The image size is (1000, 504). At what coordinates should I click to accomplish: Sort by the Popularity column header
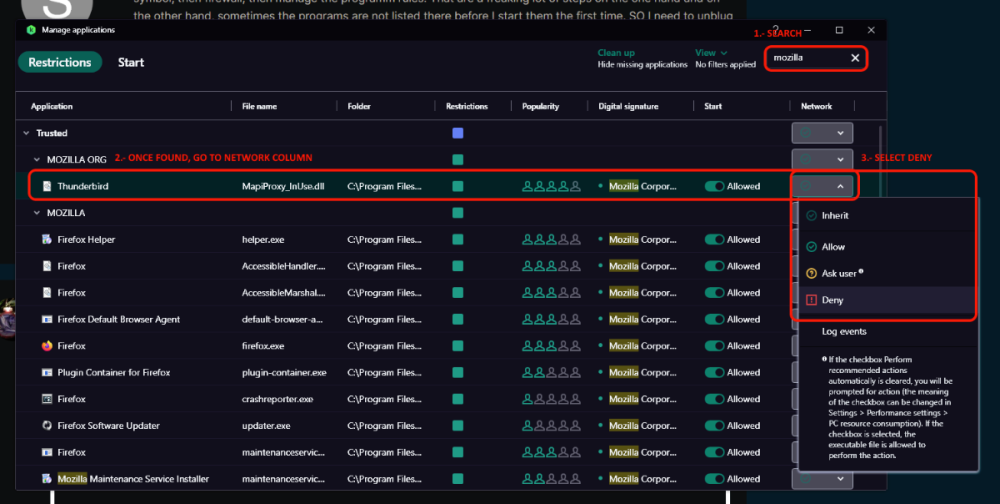(x=540, y=107)
